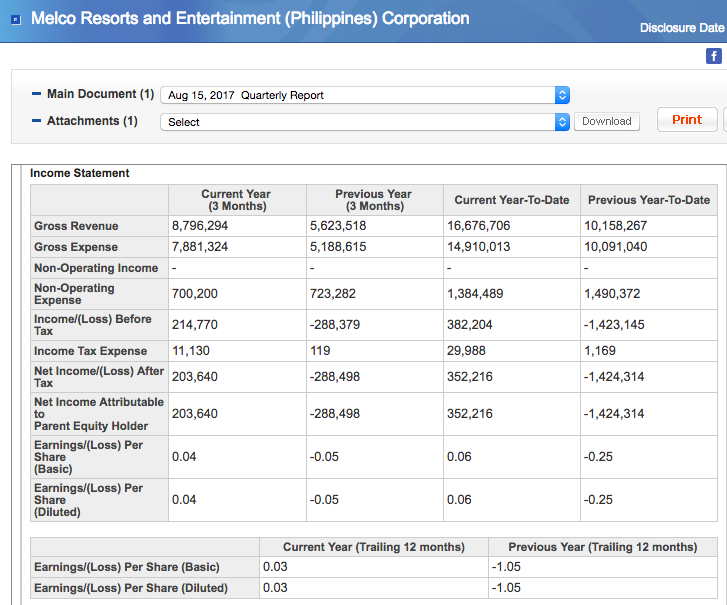The width and height of the screenshot is (727, 605).
Task: Select Gross Revenue previous year value 5,623,518
Action: click(x=338, y=226)
